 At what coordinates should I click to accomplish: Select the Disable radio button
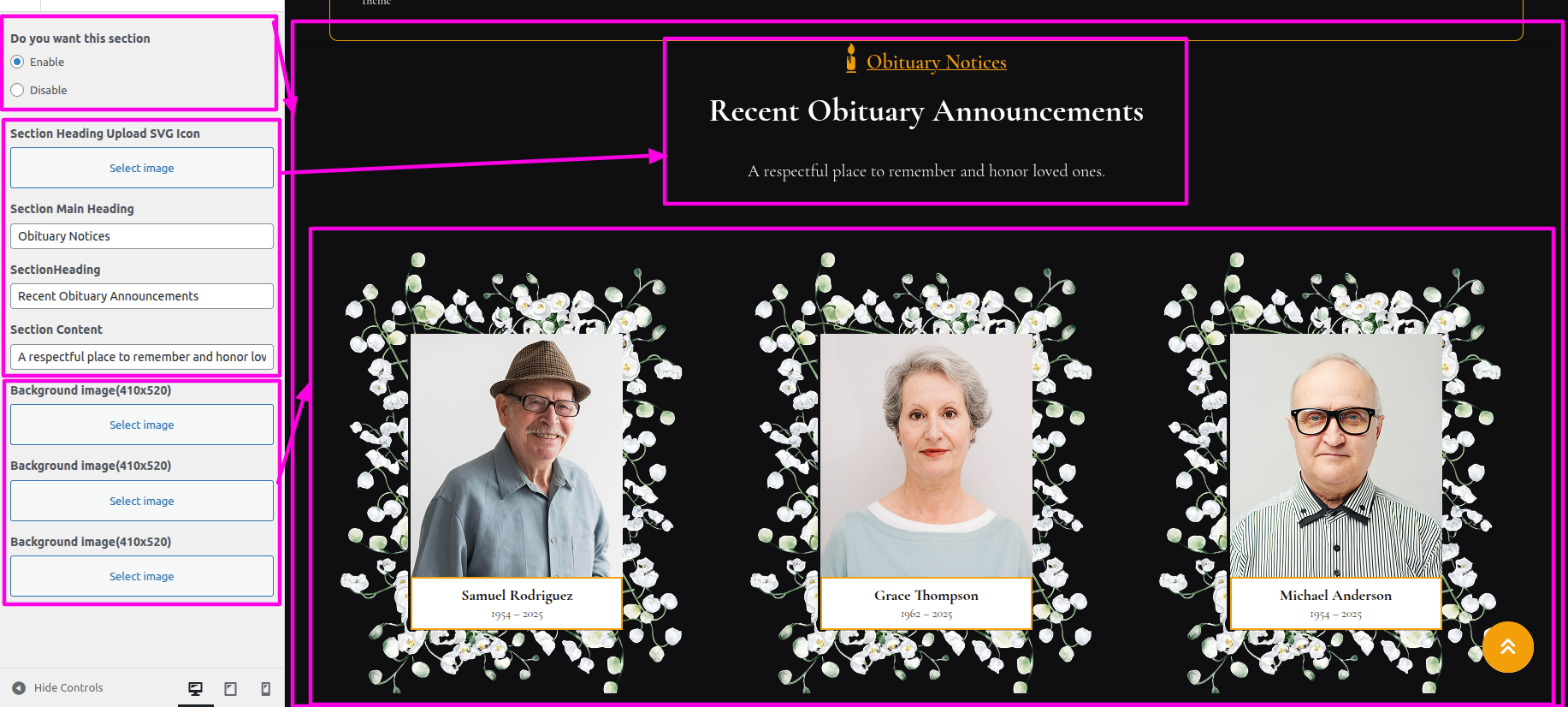(17, 90)
